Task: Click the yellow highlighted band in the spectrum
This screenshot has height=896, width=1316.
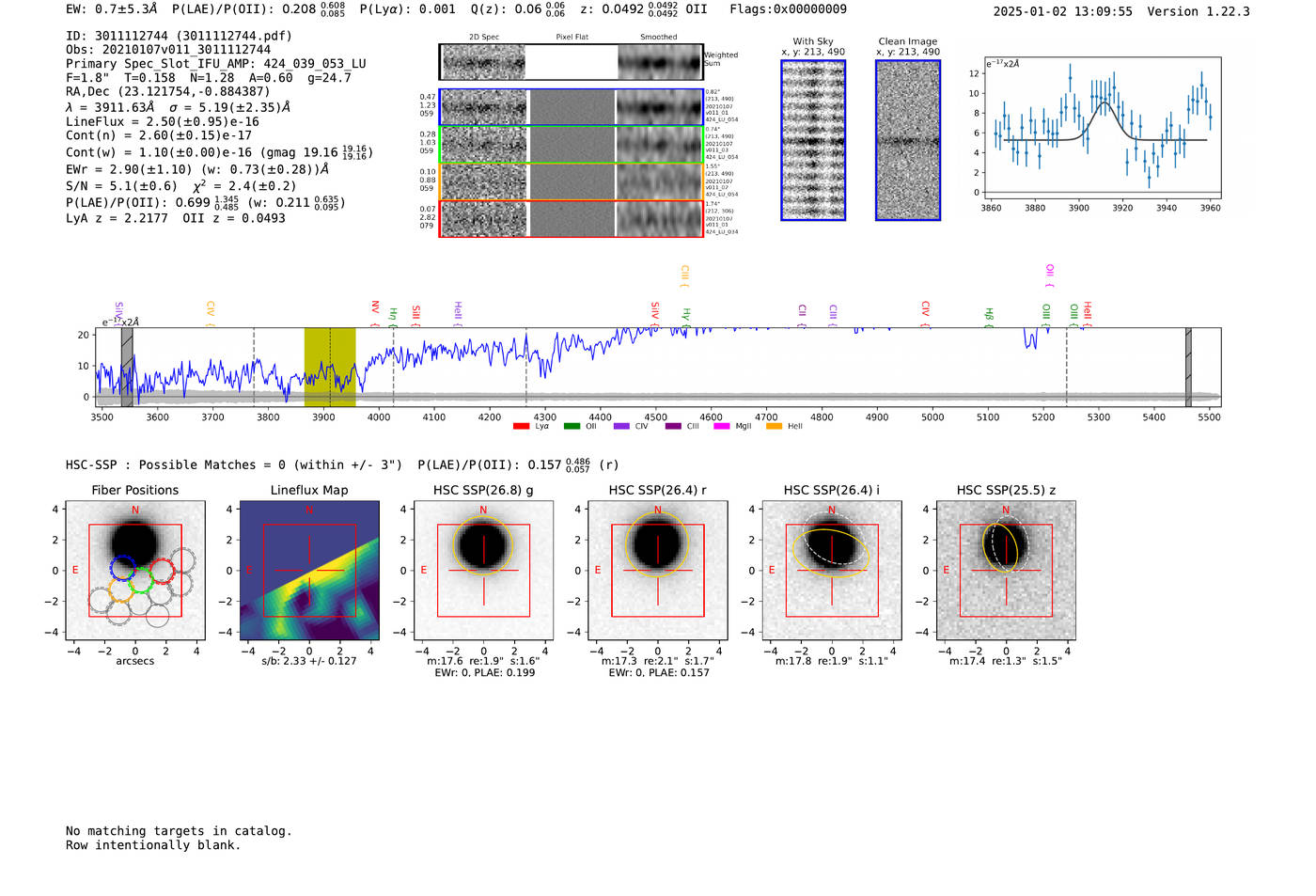Action: click(x=330, y=367)
